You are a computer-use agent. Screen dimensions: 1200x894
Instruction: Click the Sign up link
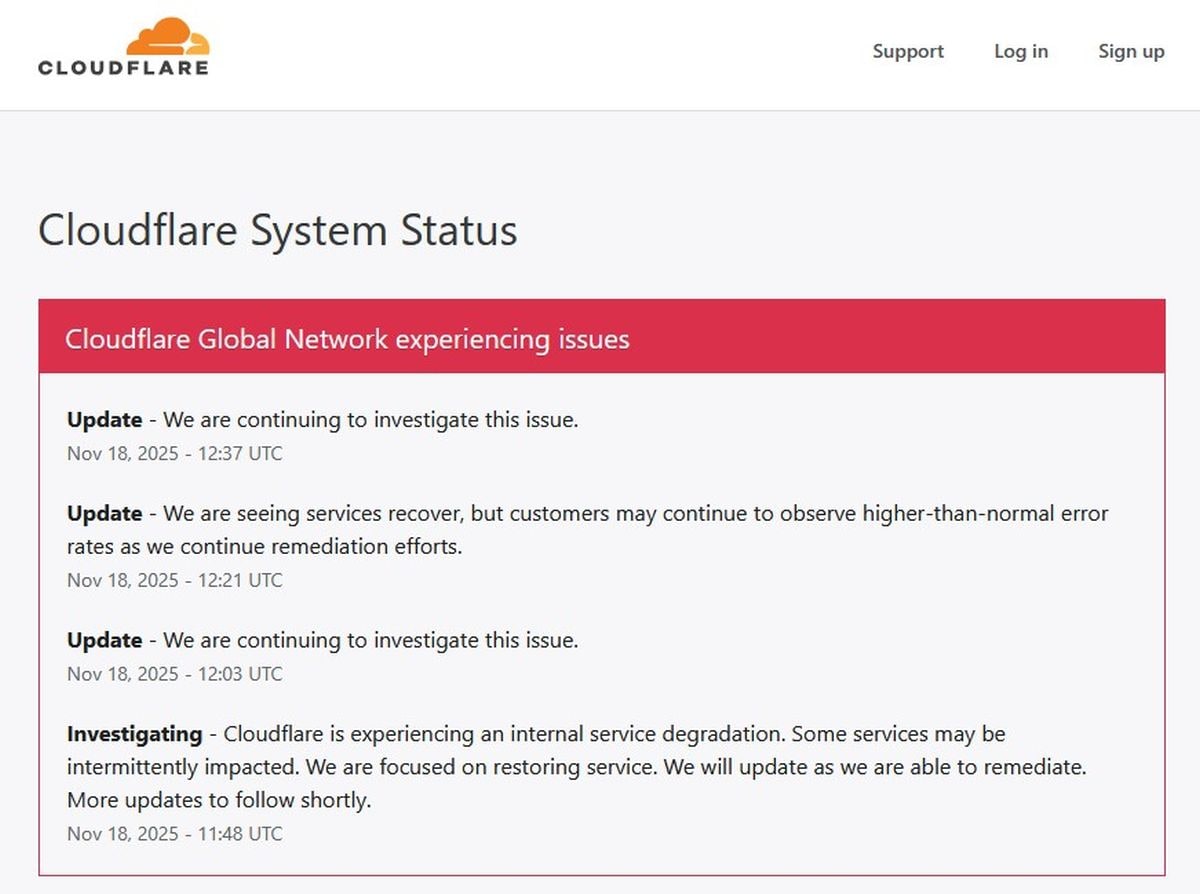pyautogui.click(x=1131, y=51)
